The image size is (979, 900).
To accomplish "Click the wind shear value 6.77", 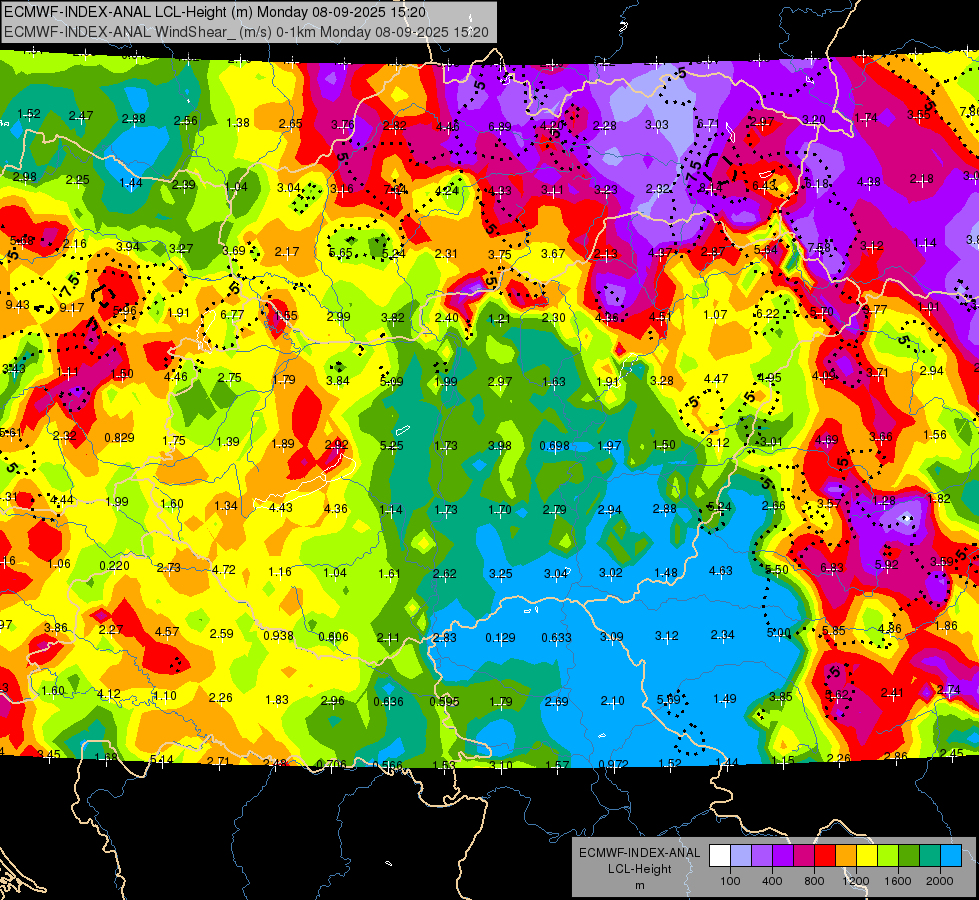I will pyautogui.click(x=232, y=315).
